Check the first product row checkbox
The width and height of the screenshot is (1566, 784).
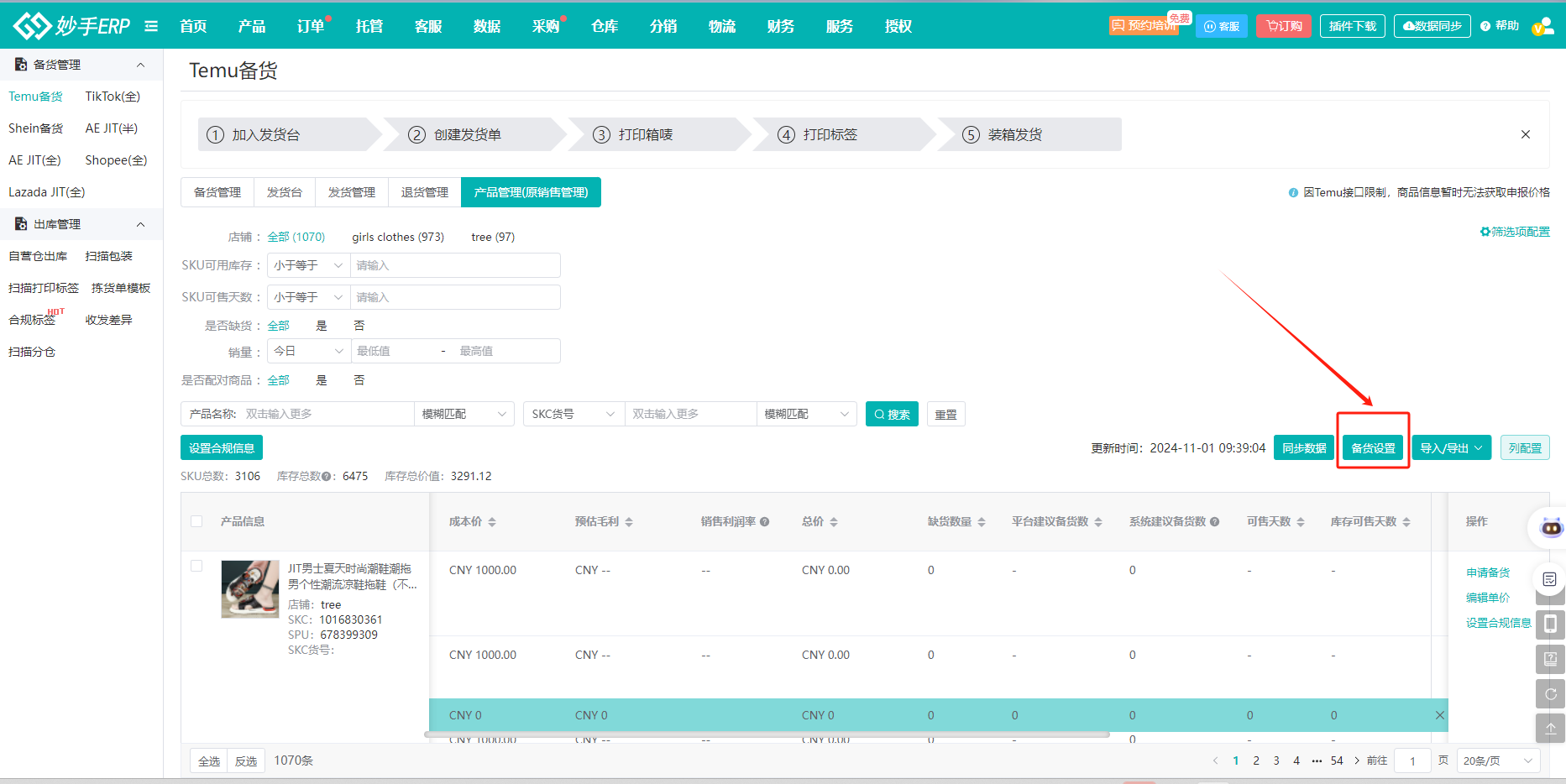click(x=196, y=566)
